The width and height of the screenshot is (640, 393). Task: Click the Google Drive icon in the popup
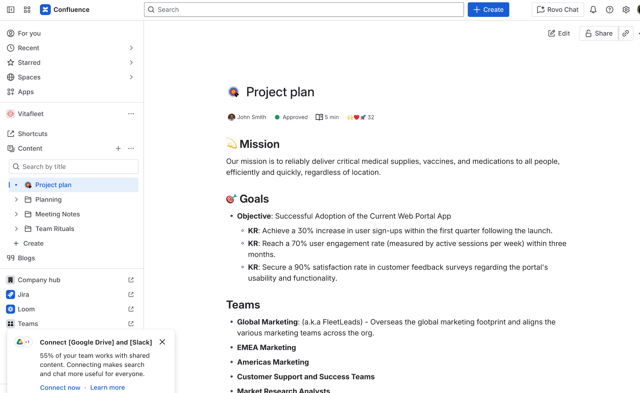pyautogui.click(x=20, y=342)
